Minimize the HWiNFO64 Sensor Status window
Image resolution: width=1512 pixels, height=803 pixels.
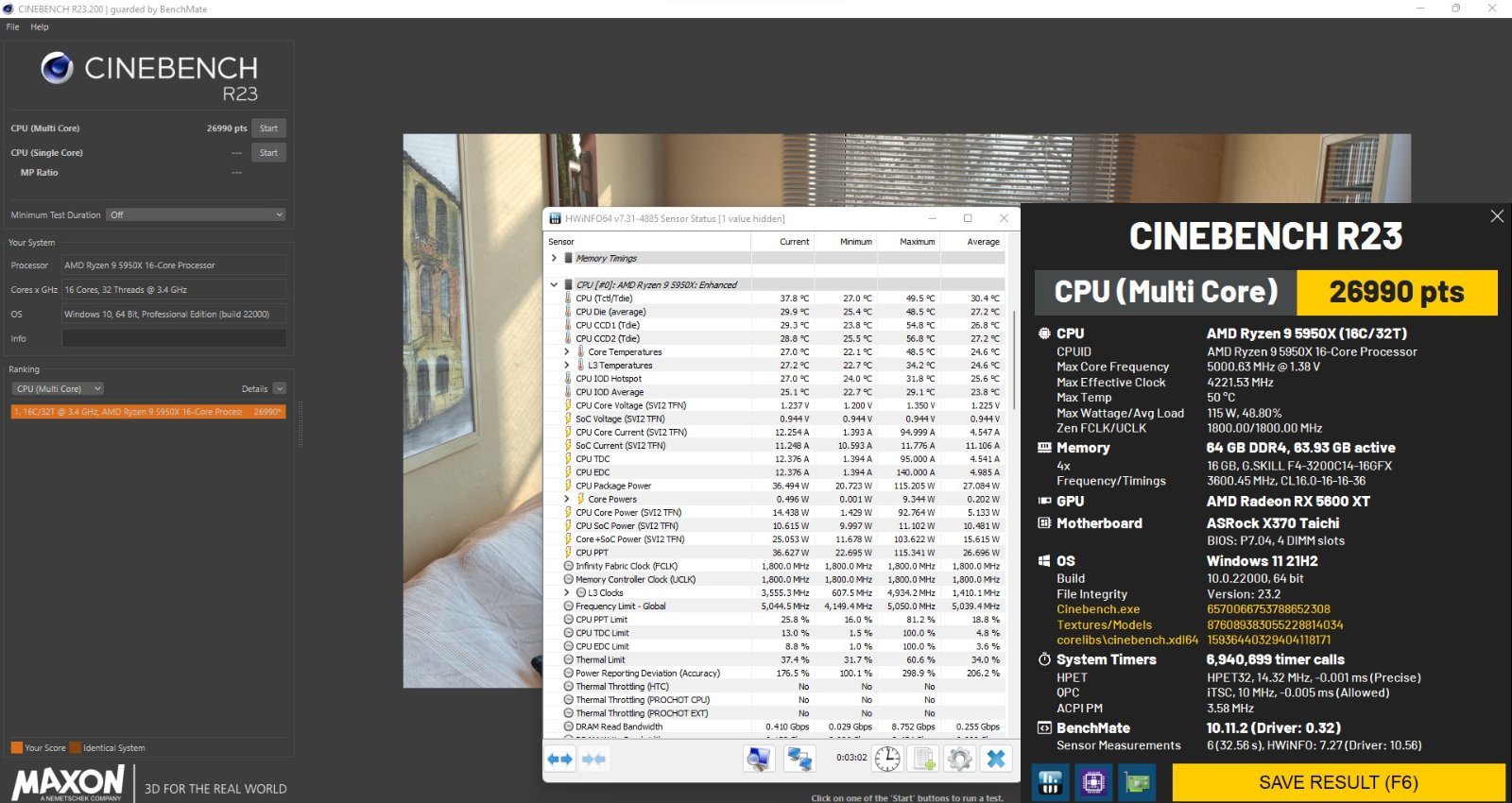(932, 218)
